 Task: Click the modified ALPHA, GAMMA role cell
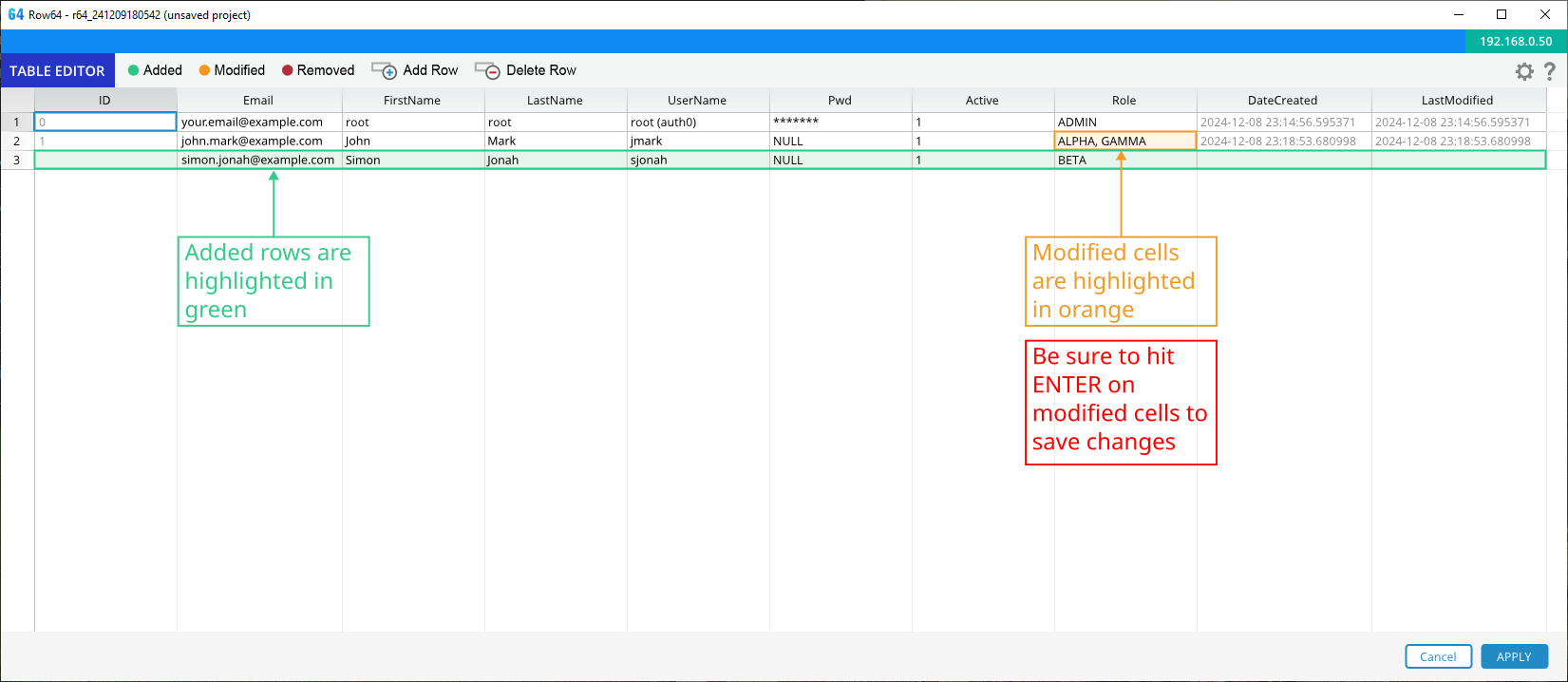coord(1124,141)
